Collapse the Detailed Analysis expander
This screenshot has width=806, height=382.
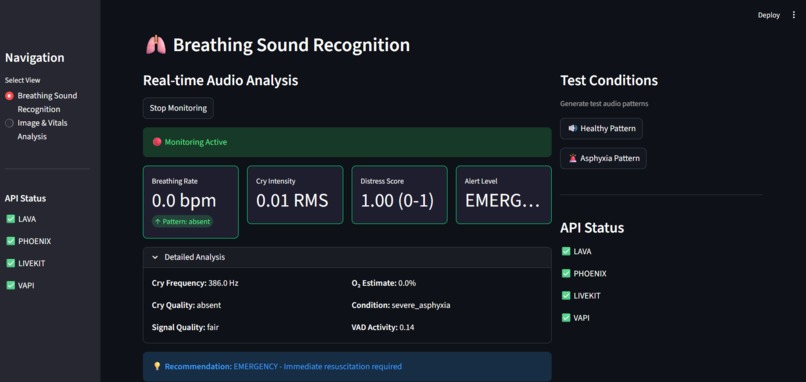click(347, 257)
